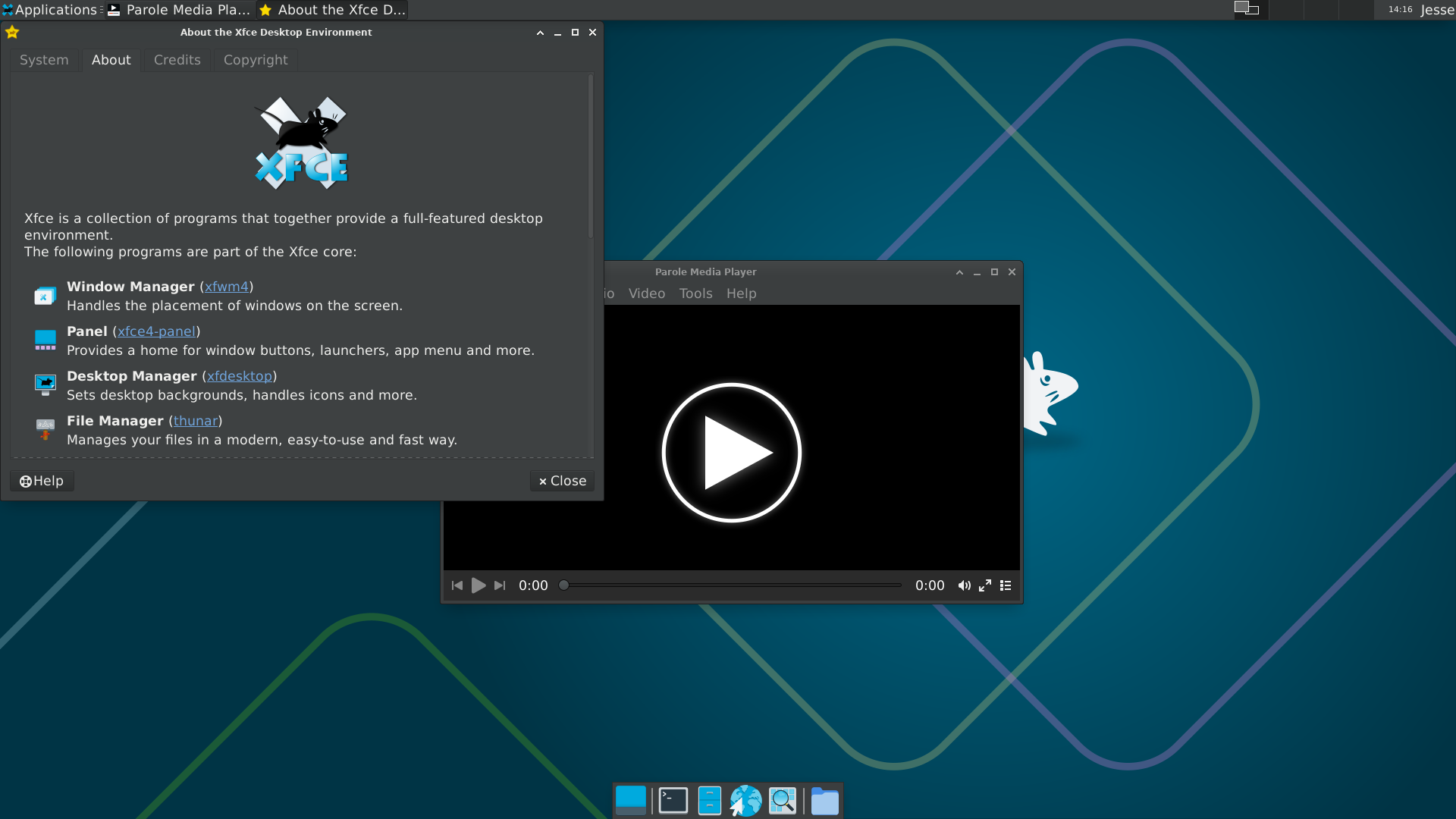The image size is (1456, 819).
Task: Open Parole volume control
Action: [x=965, y=585]
